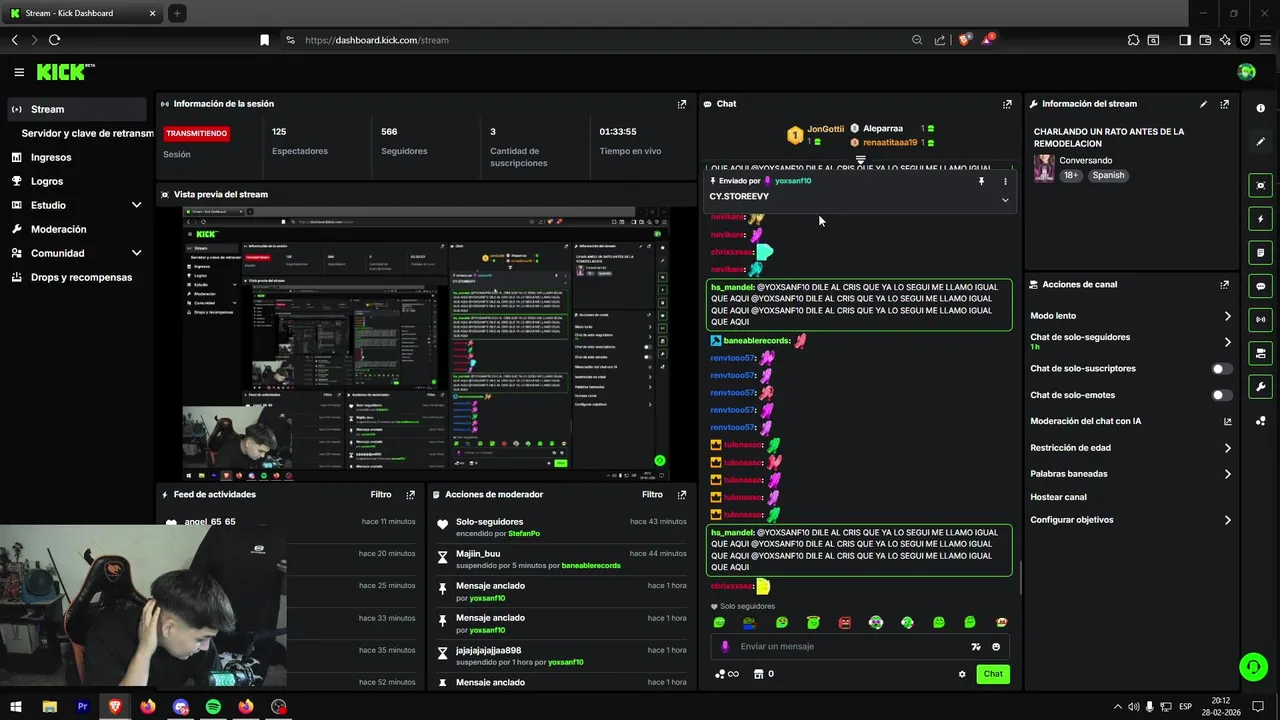Click the pin icon on pinned message
This screenshot has width=1280, height=720.
[981, 181]
